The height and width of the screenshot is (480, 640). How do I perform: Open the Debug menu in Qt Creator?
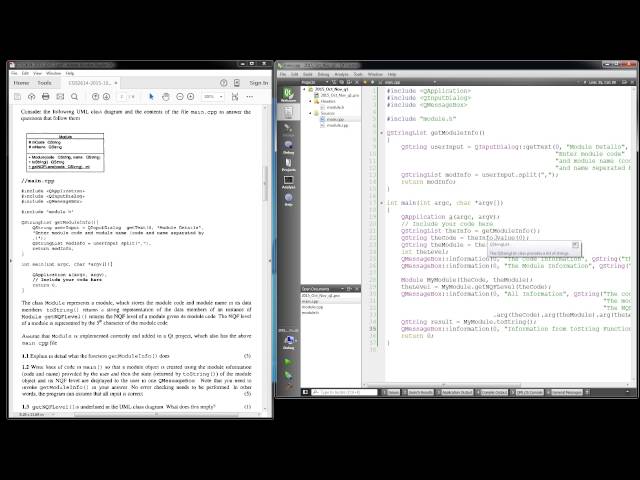[x=323, y=74]
